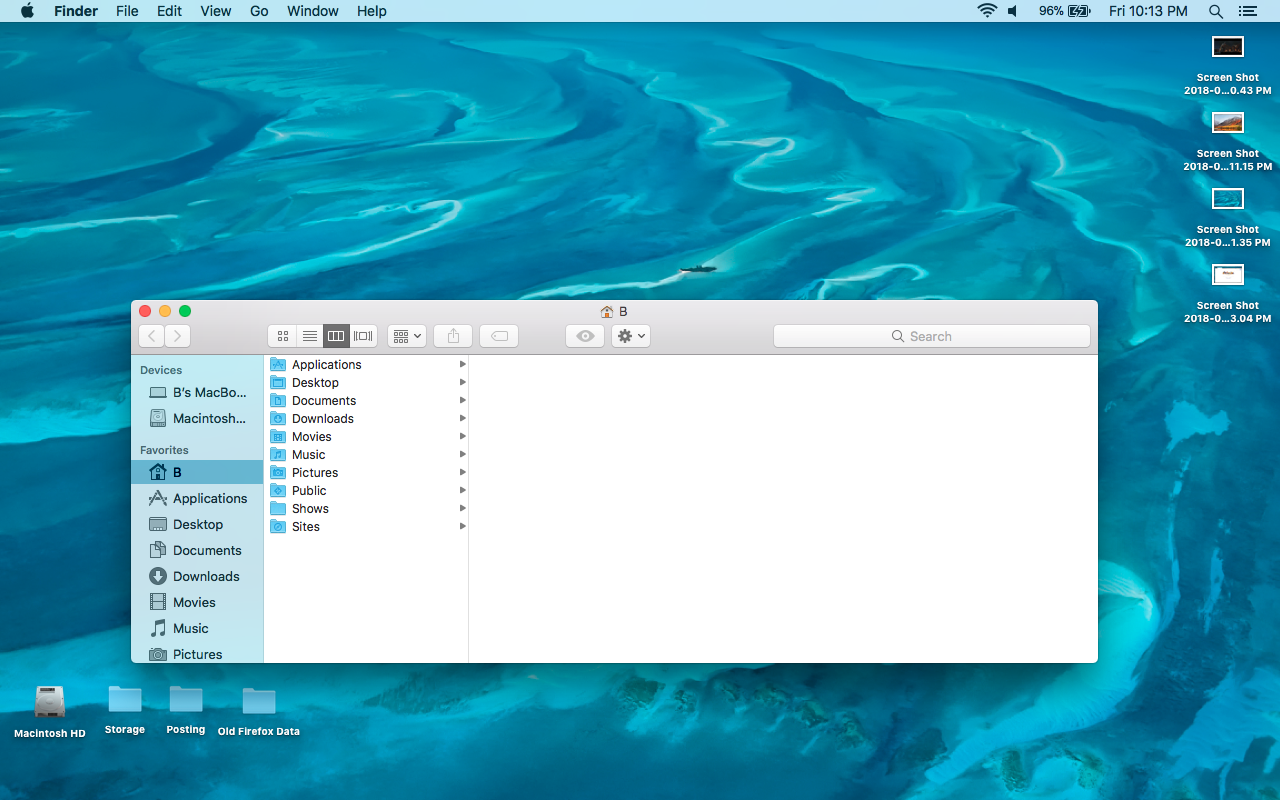The width and height of the screenshot is (1280, 800).
Task: Click the Back navigation button
Action: point(152,336)
